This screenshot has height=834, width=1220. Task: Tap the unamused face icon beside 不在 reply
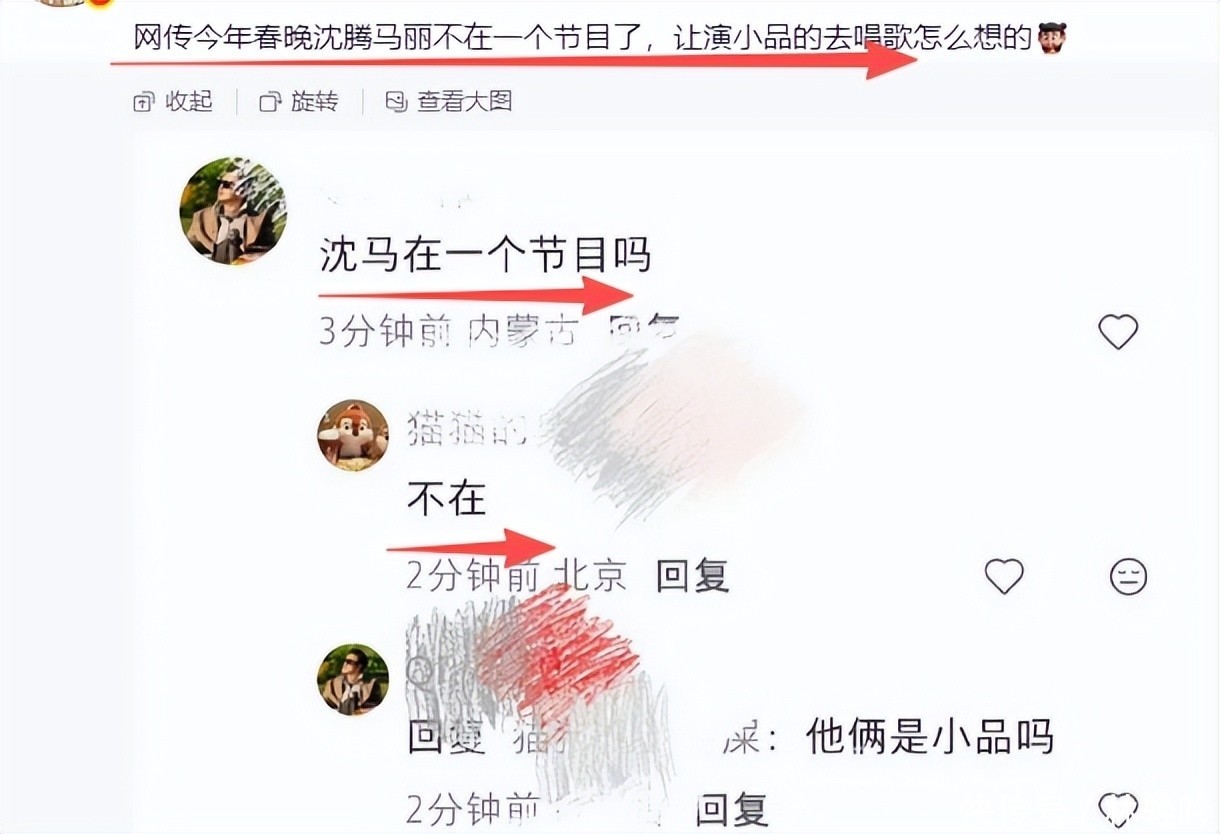tap(1129, 577)
